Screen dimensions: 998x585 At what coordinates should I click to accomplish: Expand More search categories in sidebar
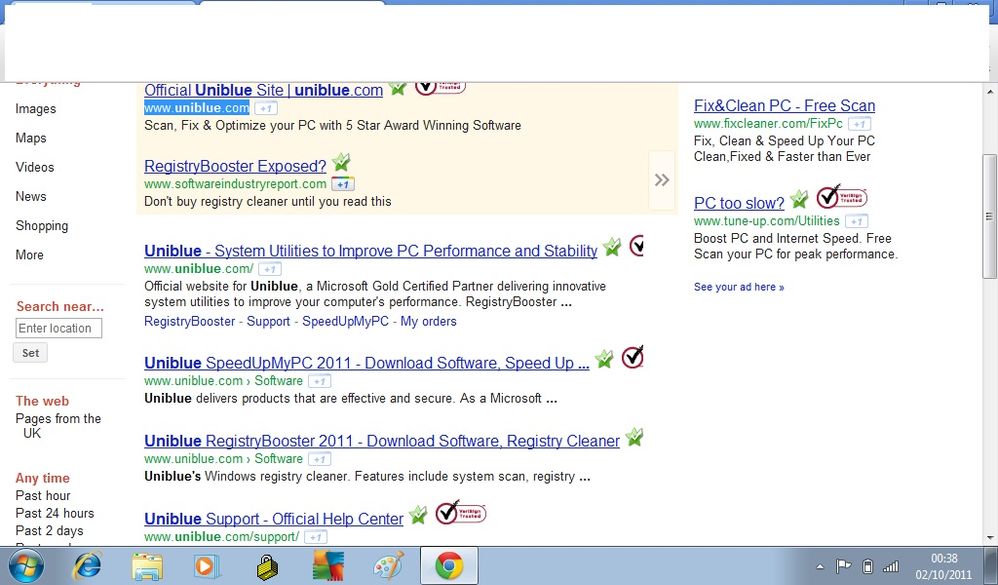29,255
